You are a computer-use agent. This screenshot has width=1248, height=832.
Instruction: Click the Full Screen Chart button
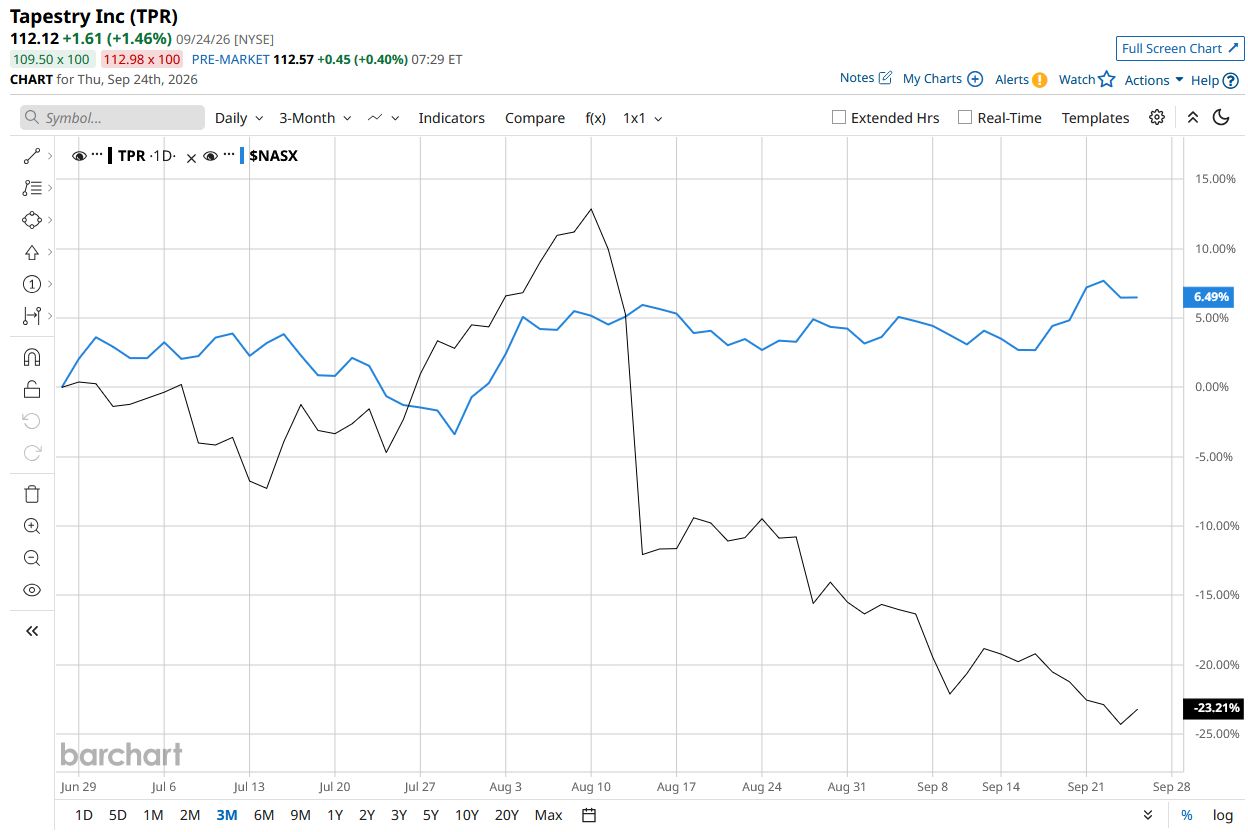tap(1180, 48)
